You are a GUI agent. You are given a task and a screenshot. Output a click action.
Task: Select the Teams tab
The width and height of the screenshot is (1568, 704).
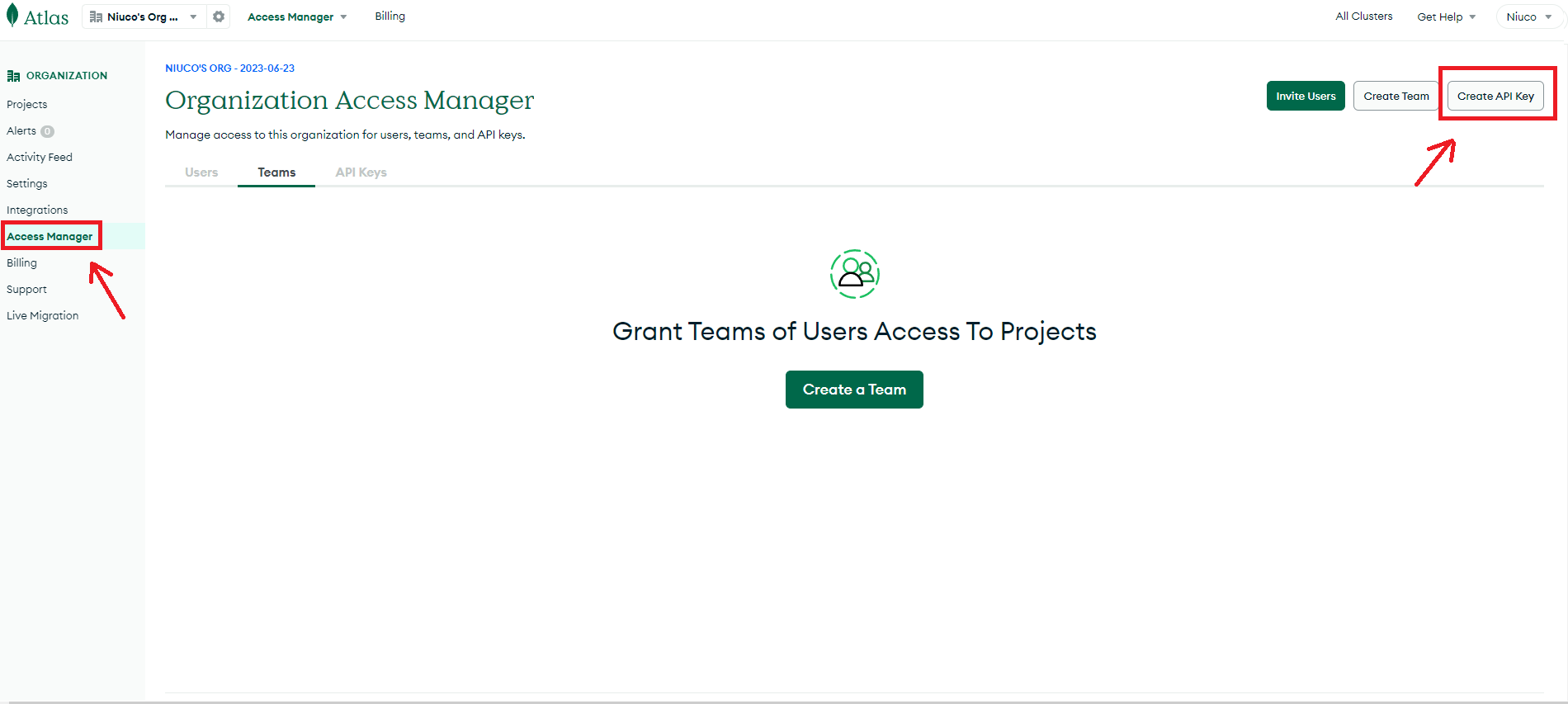point(276,172)
